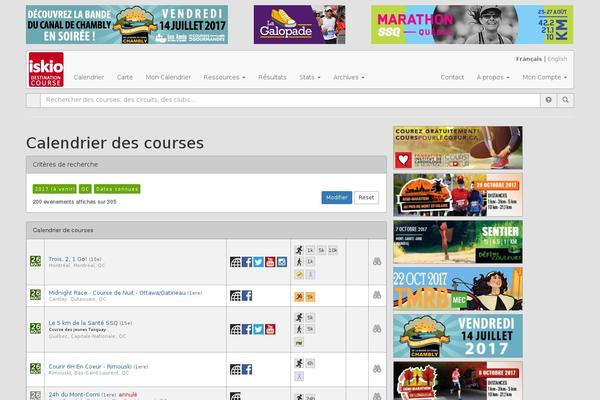Click the green QC filter tag
This screenshot has width=600, height=400.
pos(85,189)
